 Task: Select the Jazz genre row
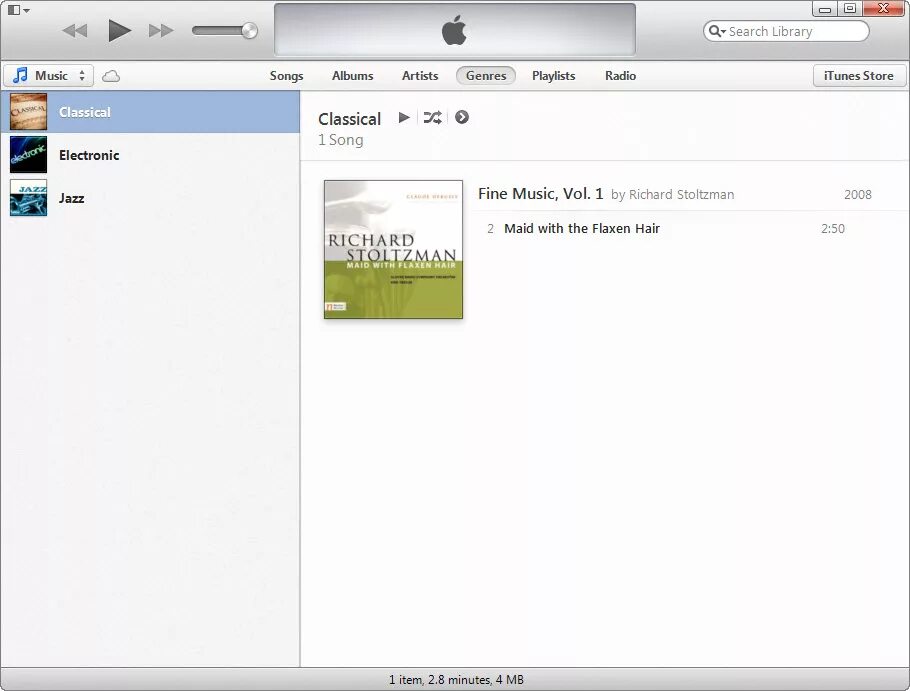coord(150,198)
